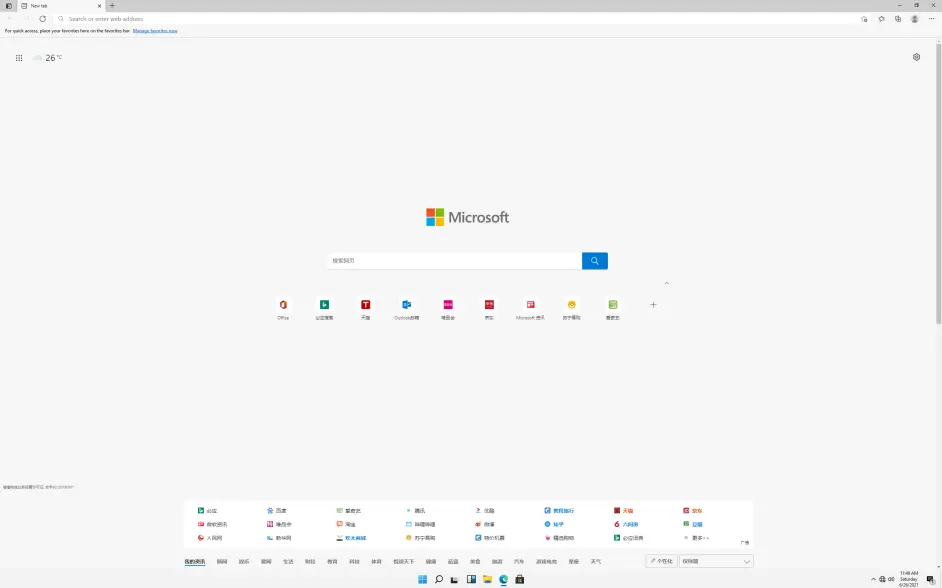Image resolution: width=942 pixels, height=588 pixels.
Task: Open the 哔哩哔哩 link in site grid
Action: (x=421, y=524)
